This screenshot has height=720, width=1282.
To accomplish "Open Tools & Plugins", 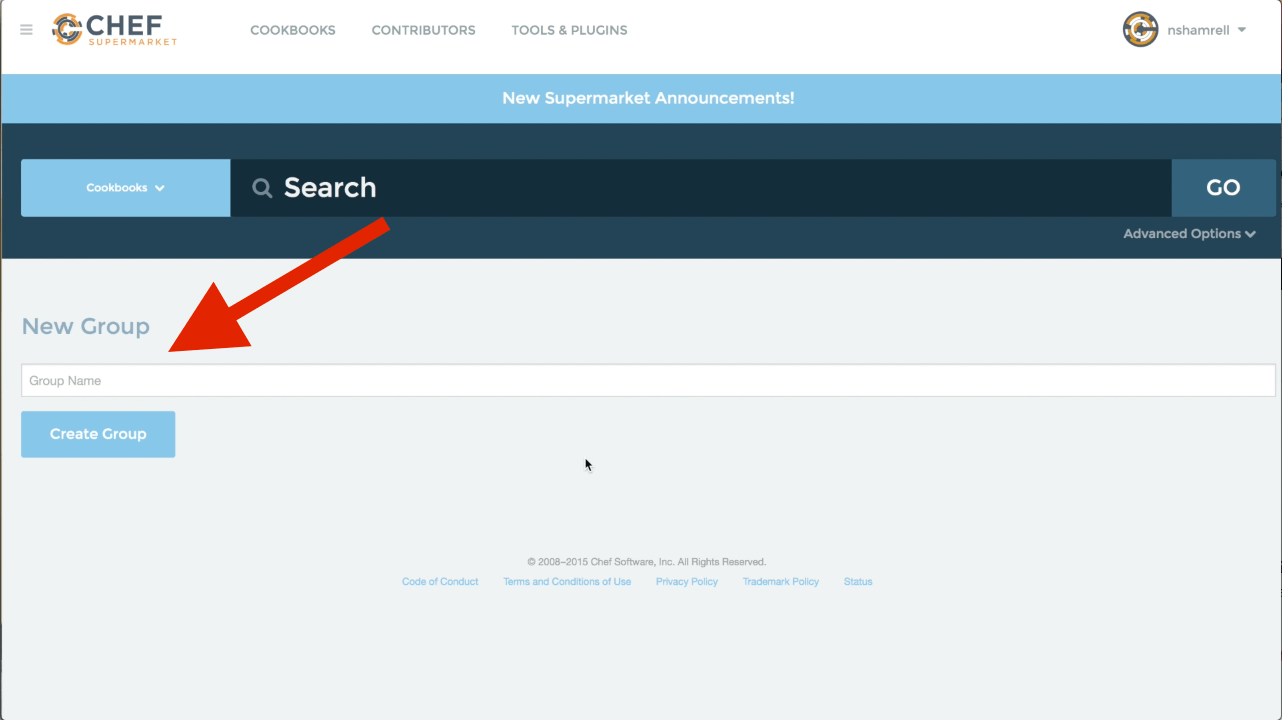I will pos(569,30).
